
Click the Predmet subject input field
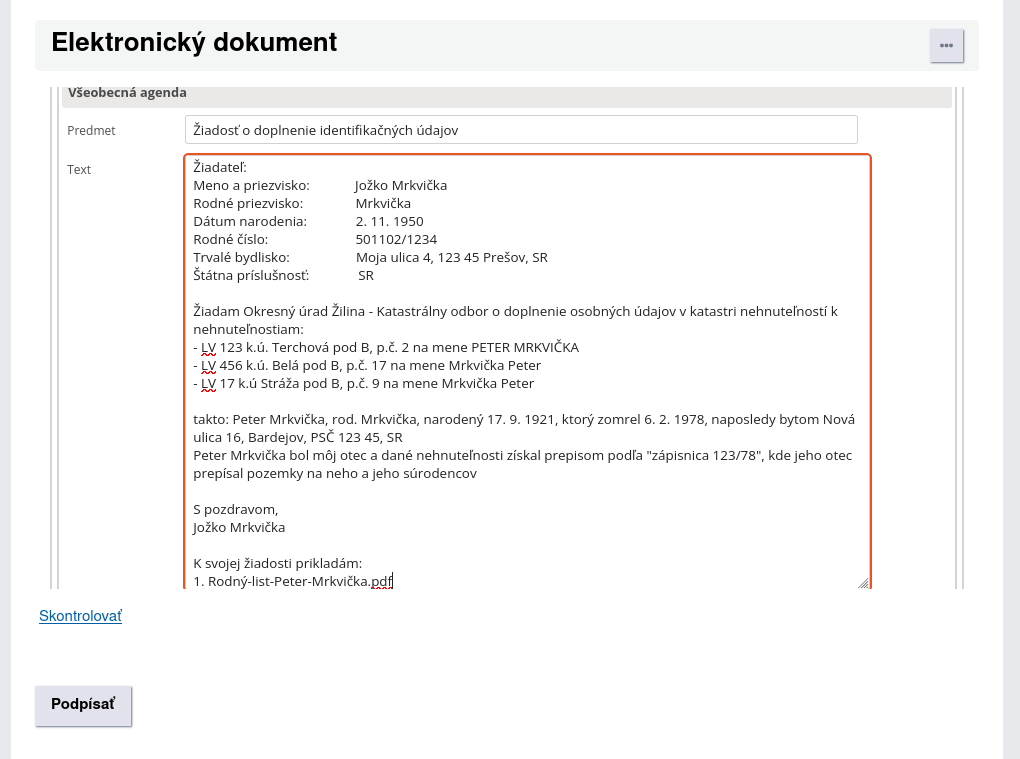(x=521, y=130)
